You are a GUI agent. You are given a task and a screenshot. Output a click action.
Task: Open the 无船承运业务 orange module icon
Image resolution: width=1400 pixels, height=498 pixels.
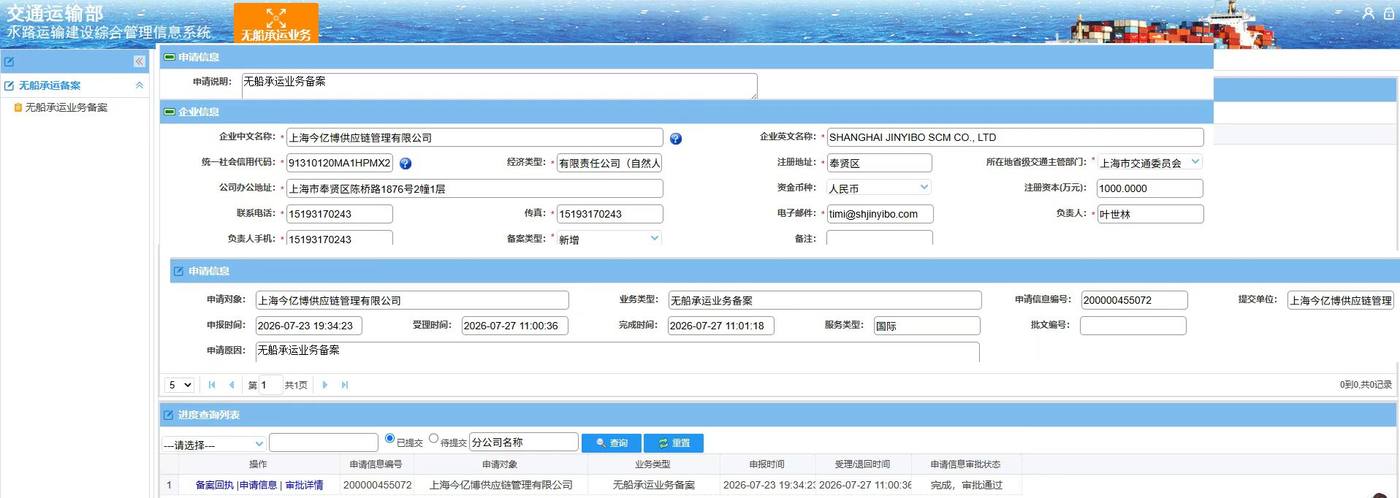point(276,23)
